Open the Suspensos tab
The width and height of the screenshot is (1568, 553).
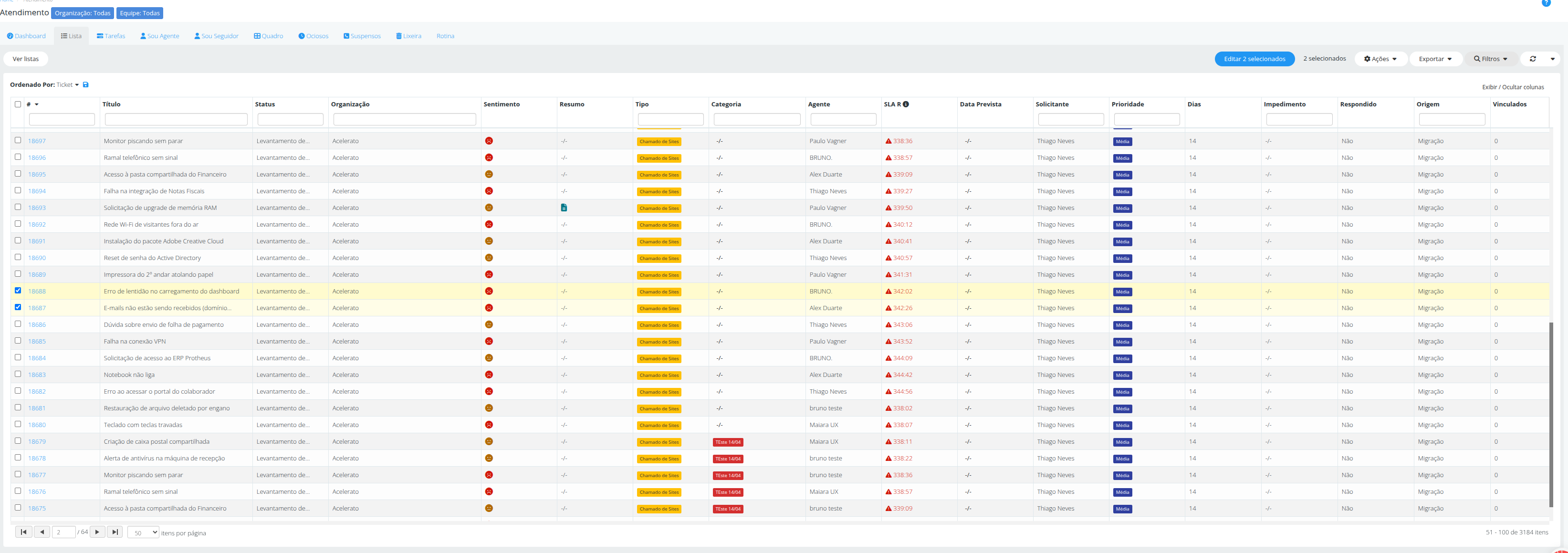coord(362,36)
